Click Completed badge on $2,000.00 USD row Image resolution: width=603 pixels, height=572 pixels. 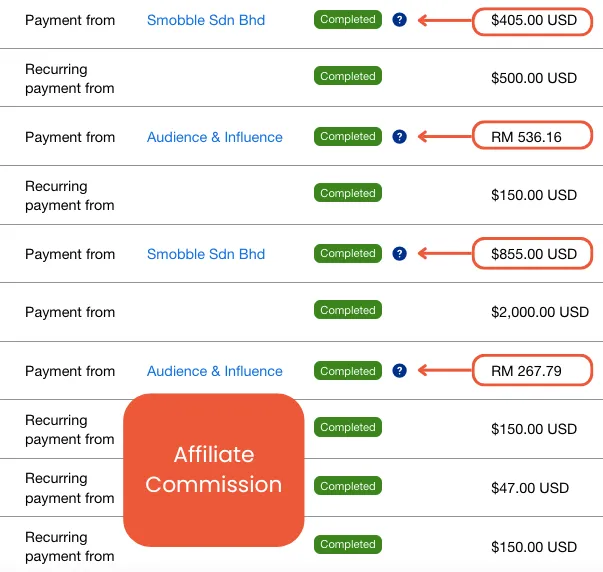pos(348,311)
